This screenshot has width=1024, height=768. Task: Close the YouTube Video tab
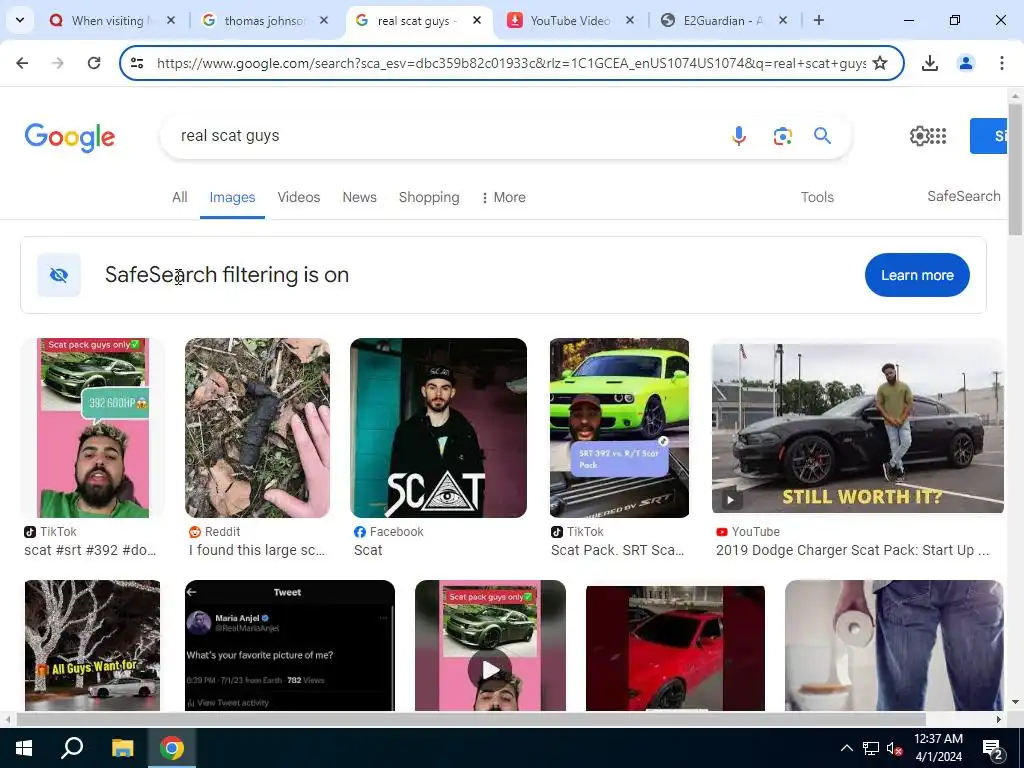click(x=630, y=21)
